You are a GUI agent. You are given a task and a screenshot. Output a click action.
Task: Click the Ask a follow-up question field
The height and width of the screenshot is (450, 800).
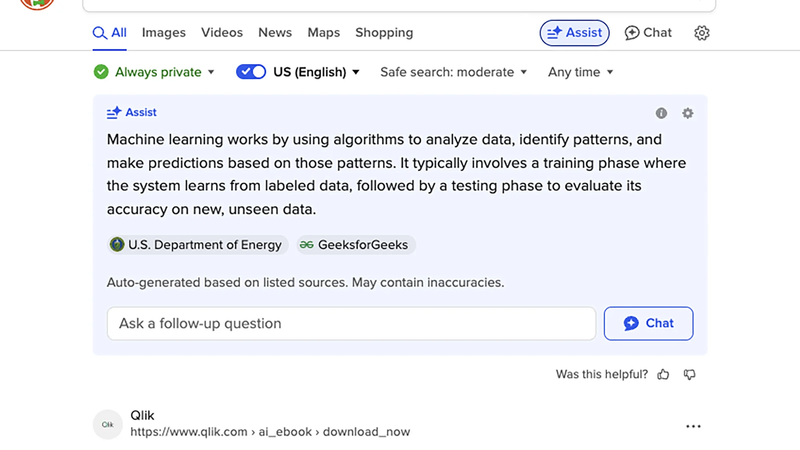351,323
